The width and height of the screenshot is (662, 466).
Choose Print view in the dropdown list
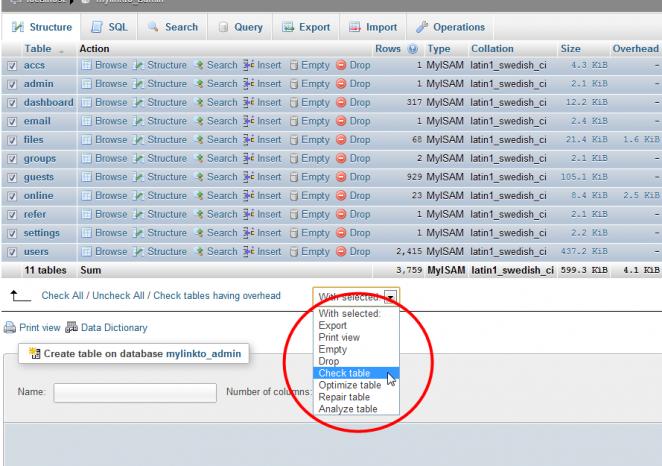(356, 337)
